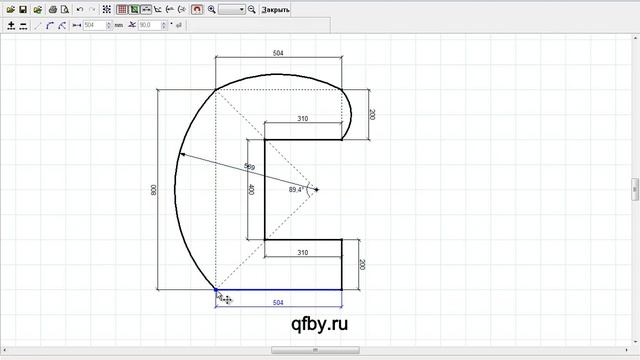This screenshot has width=640, height=360.
Task: Undo the last action
Action: 80,9
